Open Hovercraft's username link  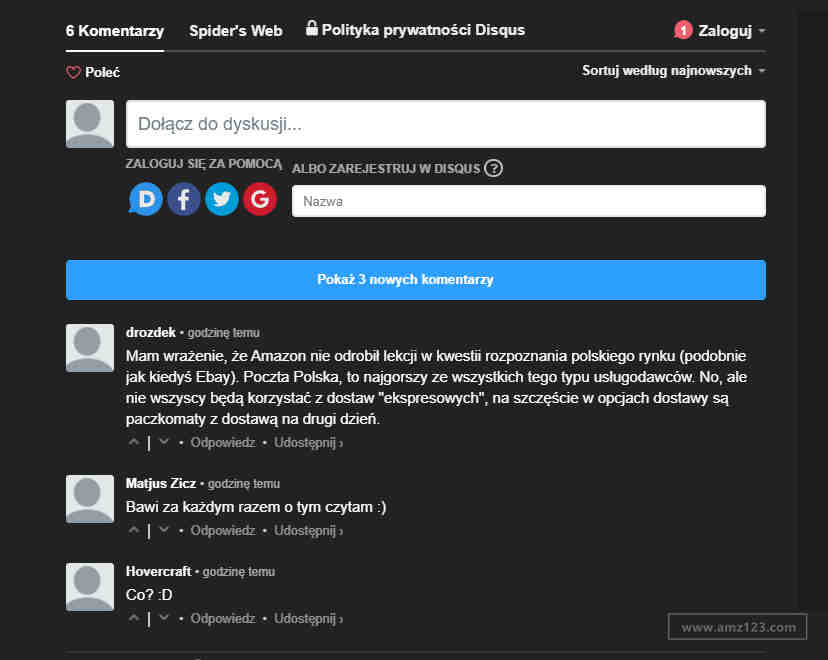pos(158,571)
